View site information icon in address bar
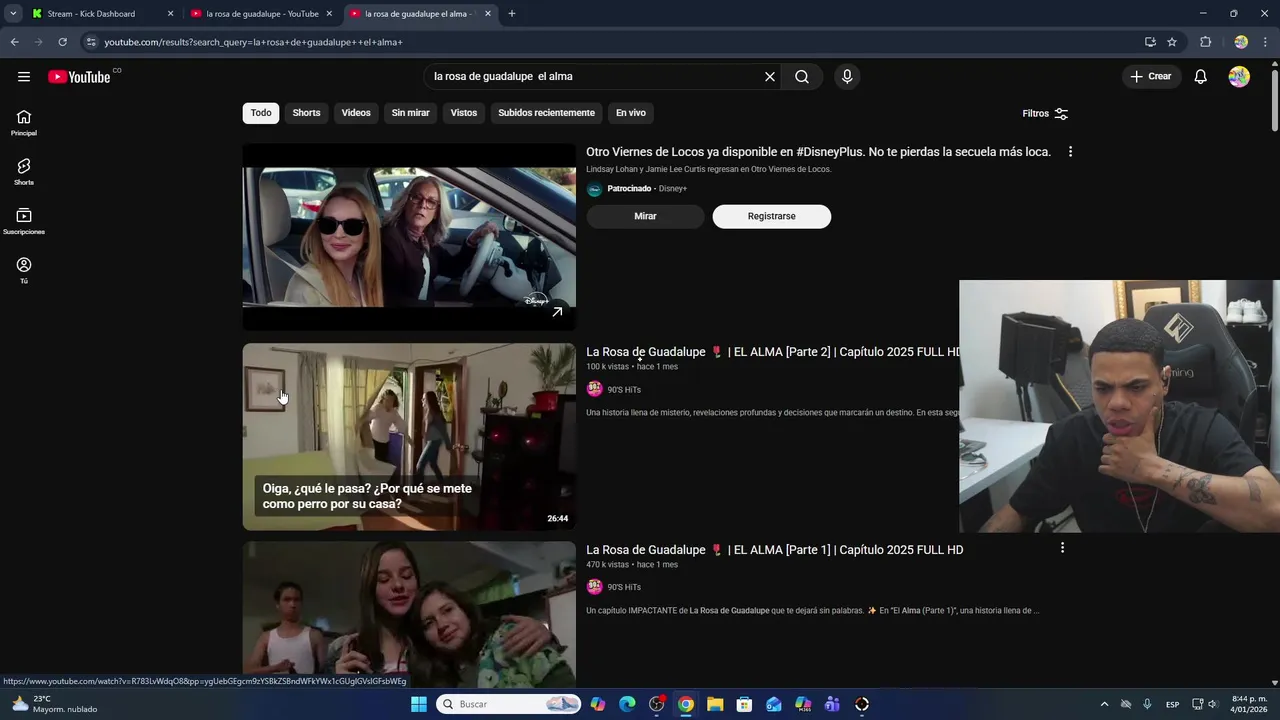This screenshot has height=720, width=1280. click(x=91, y=42)
